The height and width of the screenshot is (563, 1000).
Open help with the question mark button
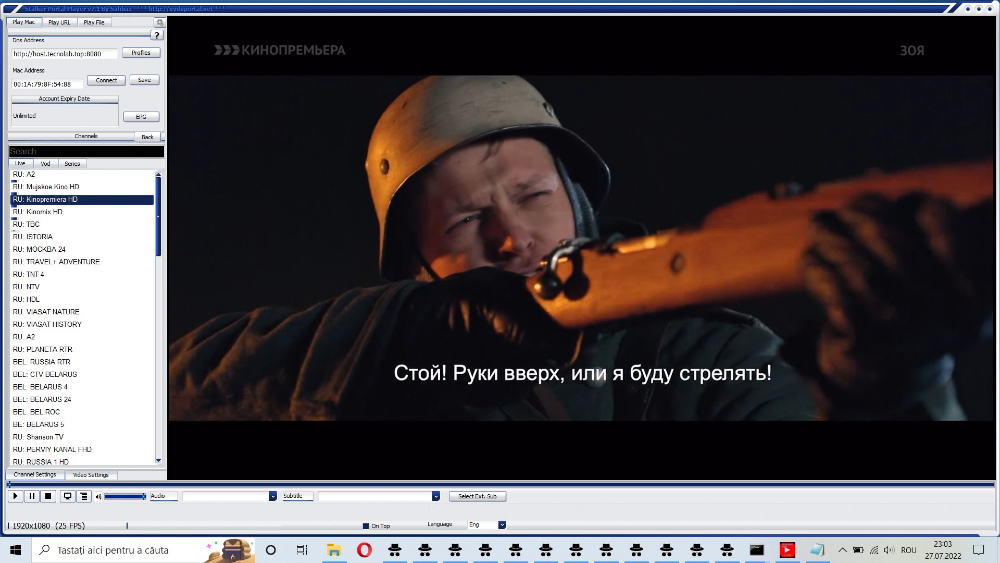[x=157, y=35]
